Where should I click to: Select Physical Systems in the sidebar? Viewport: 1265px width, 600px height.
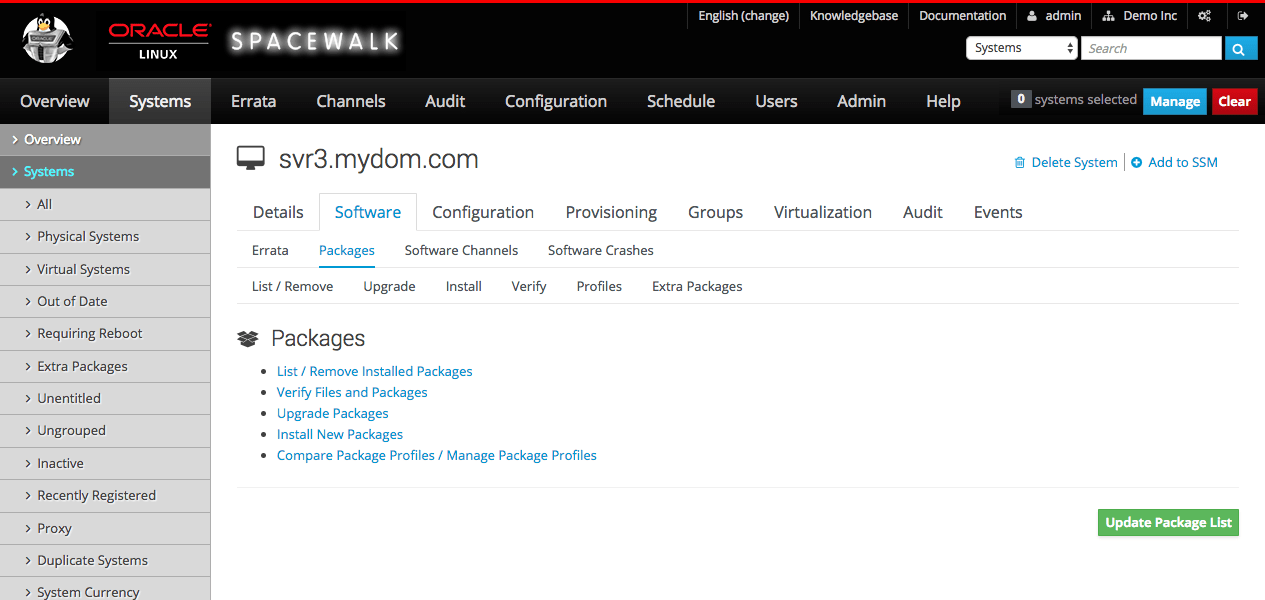[x=105, y=237]
